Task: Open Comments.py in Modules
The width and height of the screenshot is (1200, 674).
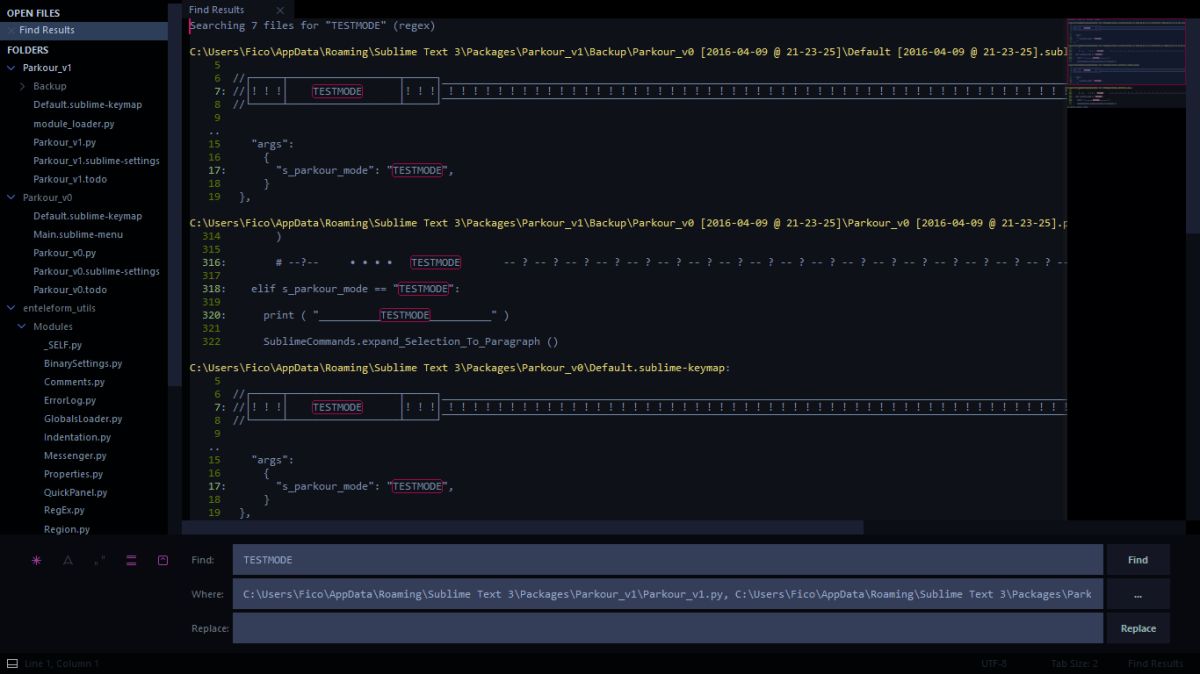Action: (x=74, y=382)
